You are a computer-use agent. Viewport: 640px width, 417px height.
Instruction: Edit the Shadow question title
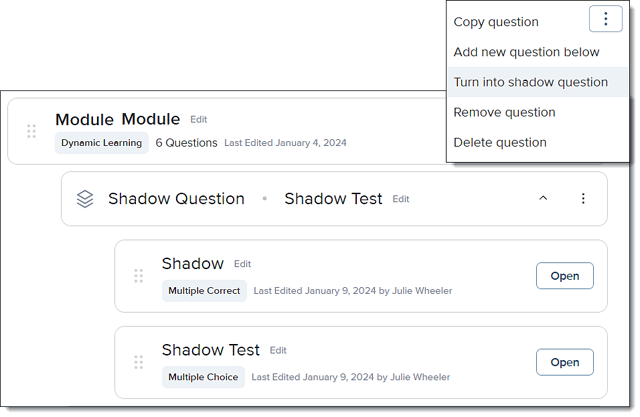242,264
